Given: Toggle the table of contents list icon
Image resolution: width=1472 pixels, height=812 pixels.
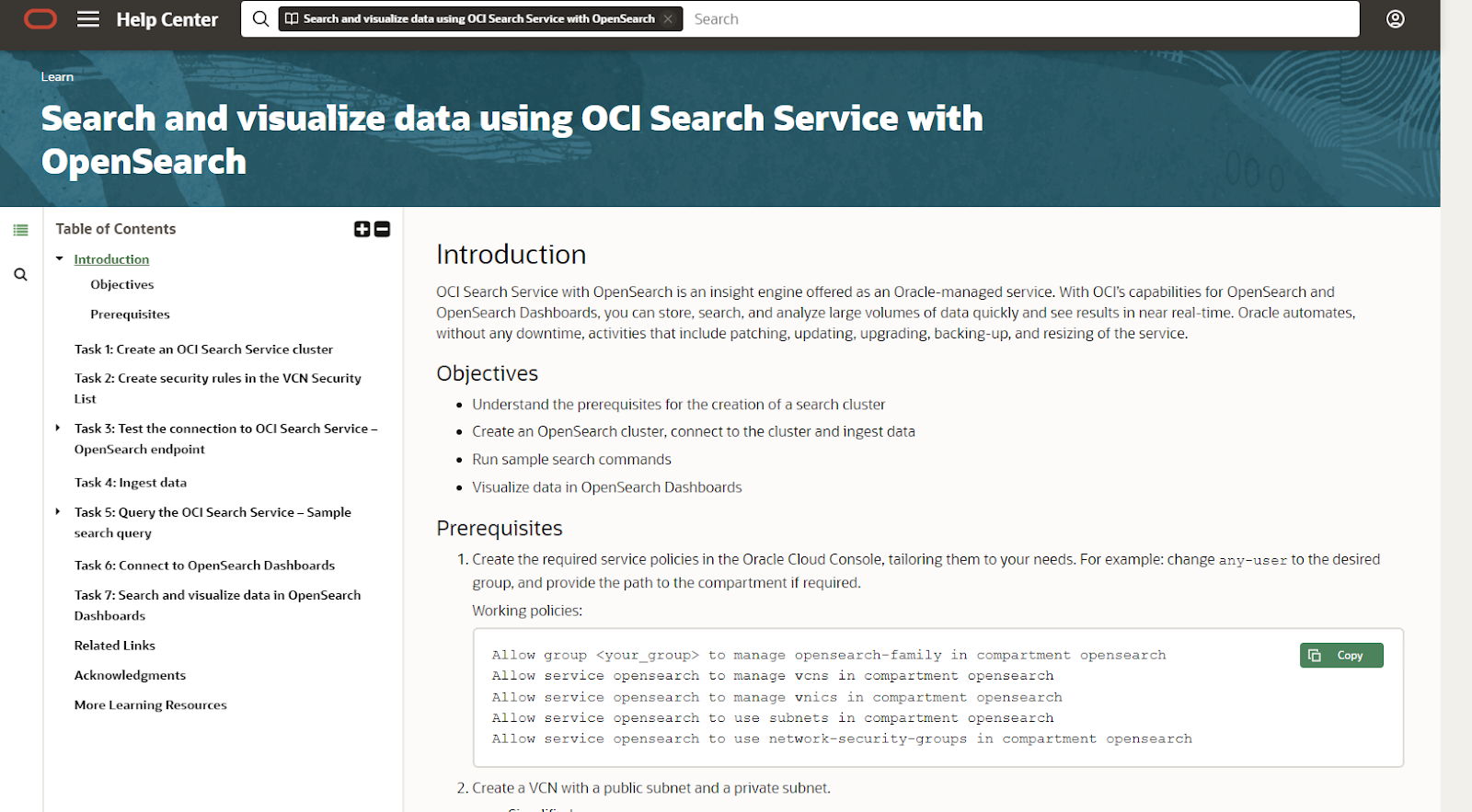Looking at the screenshot, I should [x=20, y=230].
